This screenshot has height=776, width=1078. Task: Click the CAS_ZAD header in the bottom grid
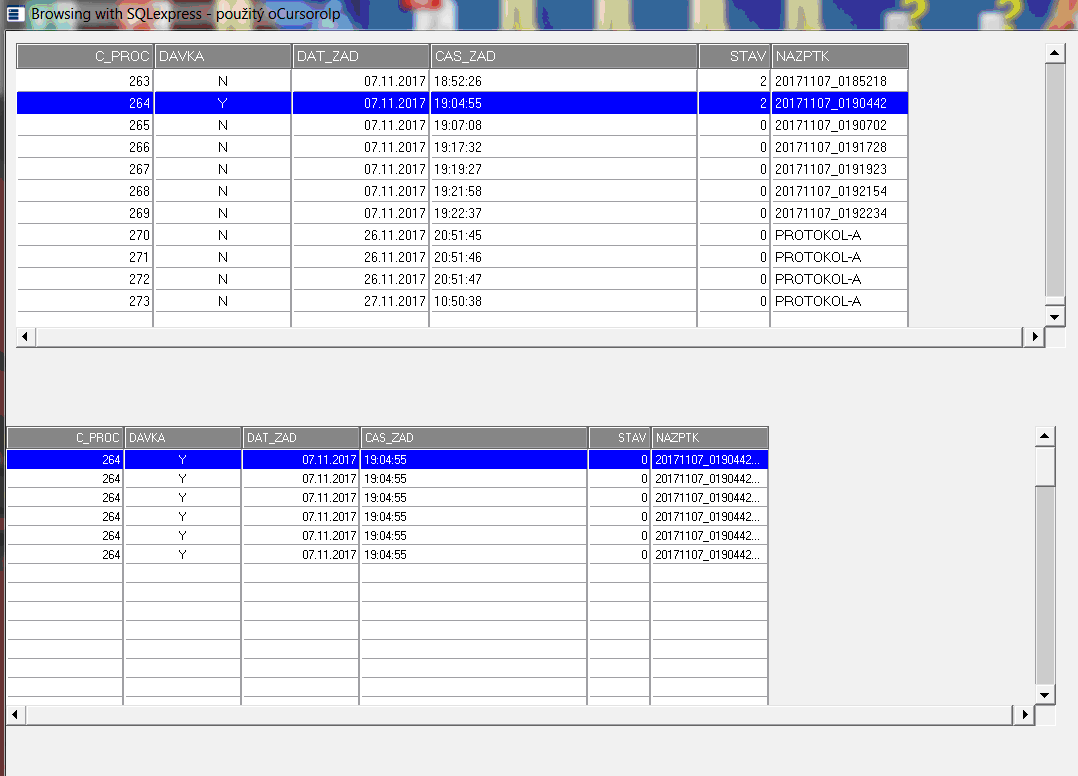click(472, 437)
